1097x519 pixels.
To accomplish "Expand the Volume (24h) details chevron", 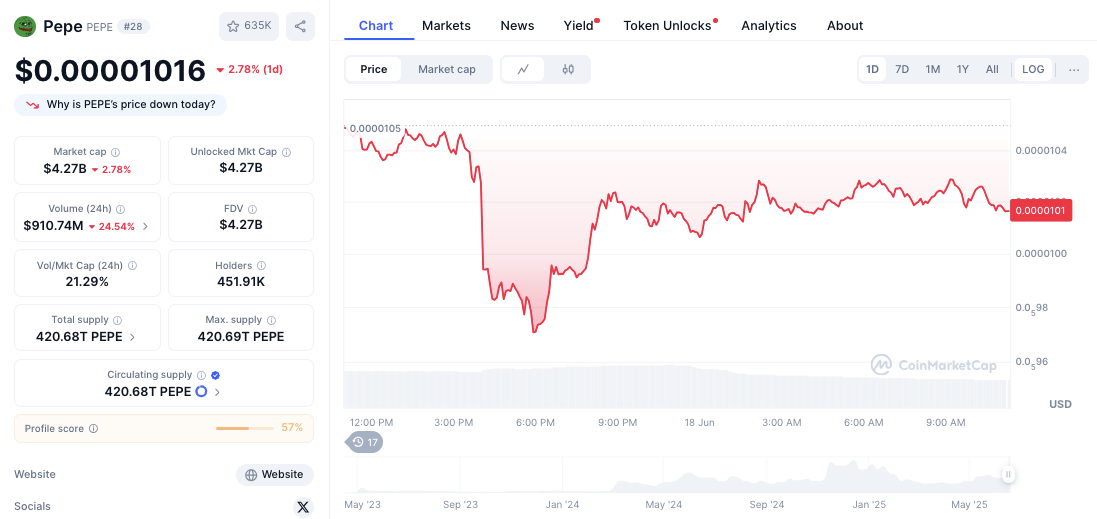I will tap(145, 226).
